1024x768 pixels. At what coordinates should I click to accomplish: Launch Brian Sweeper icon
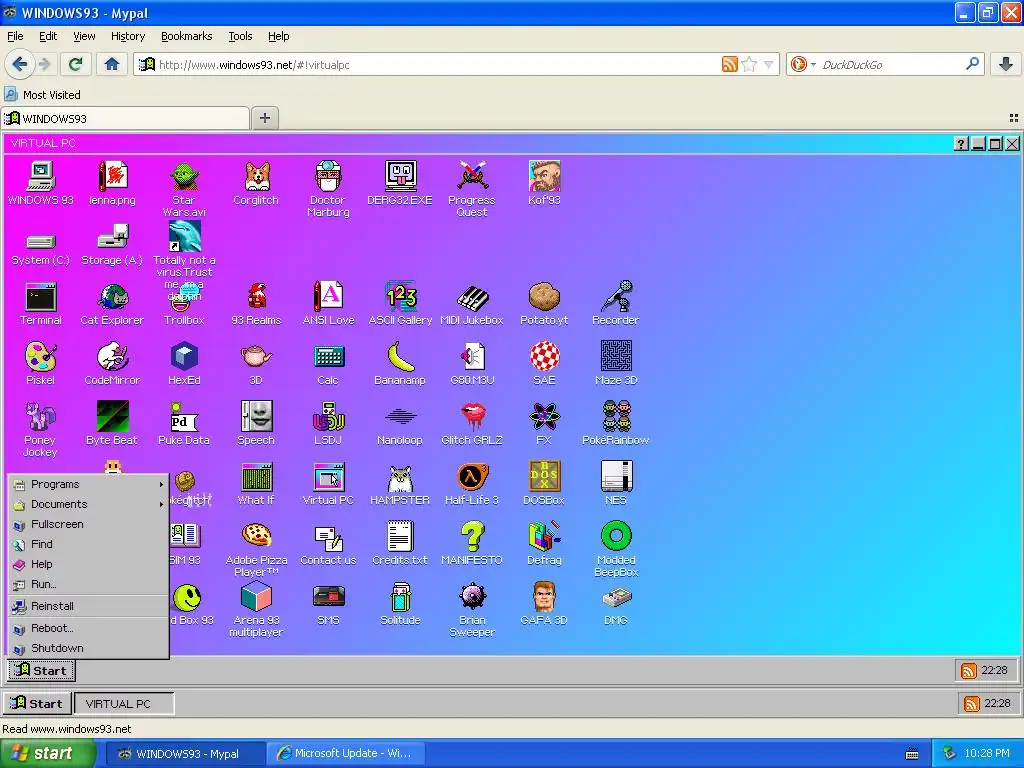coord(472,609)
